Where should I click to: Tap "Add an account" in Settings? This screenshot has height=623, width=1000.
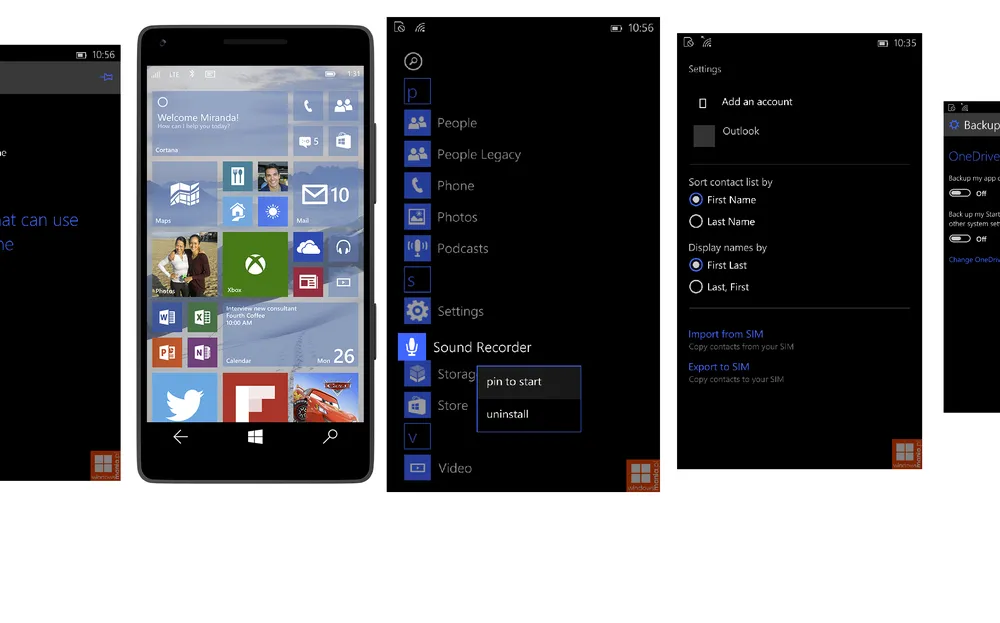[x=756, y=102]
